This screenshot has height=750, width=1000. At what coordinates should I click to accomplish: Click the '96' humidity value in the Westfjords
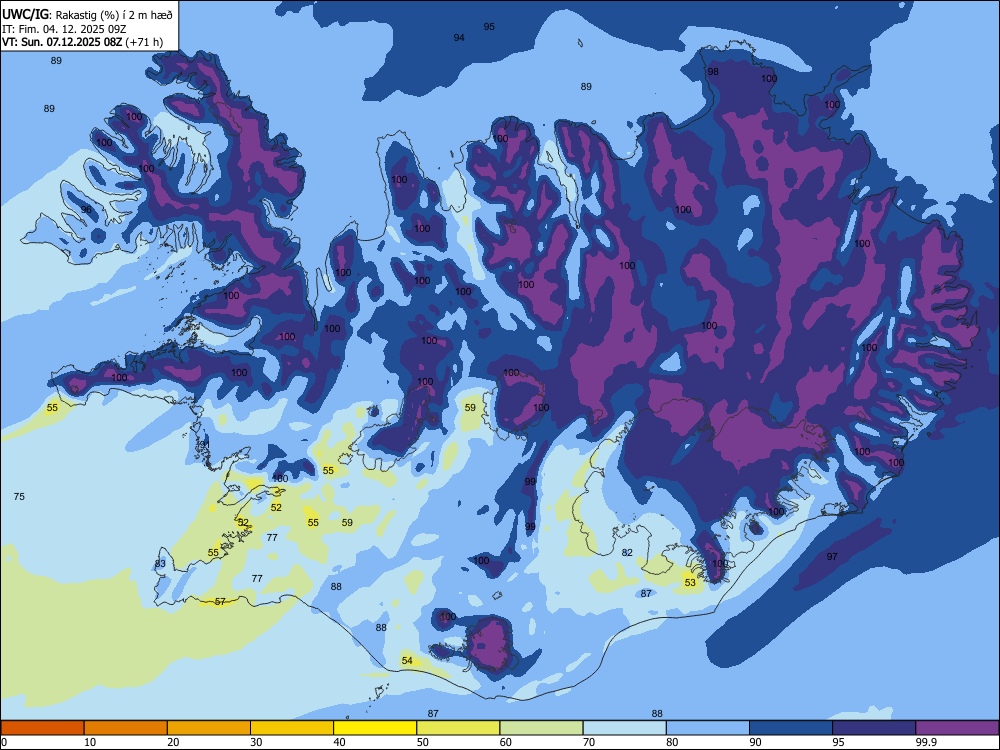tap(86, 209)
